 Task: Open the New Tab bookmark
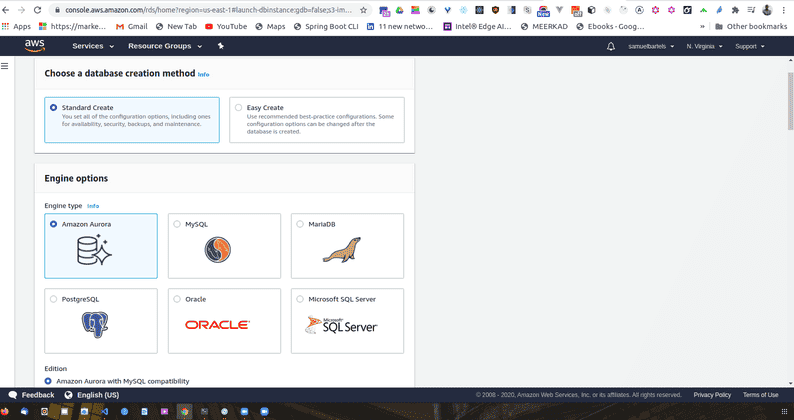[176, 26]
